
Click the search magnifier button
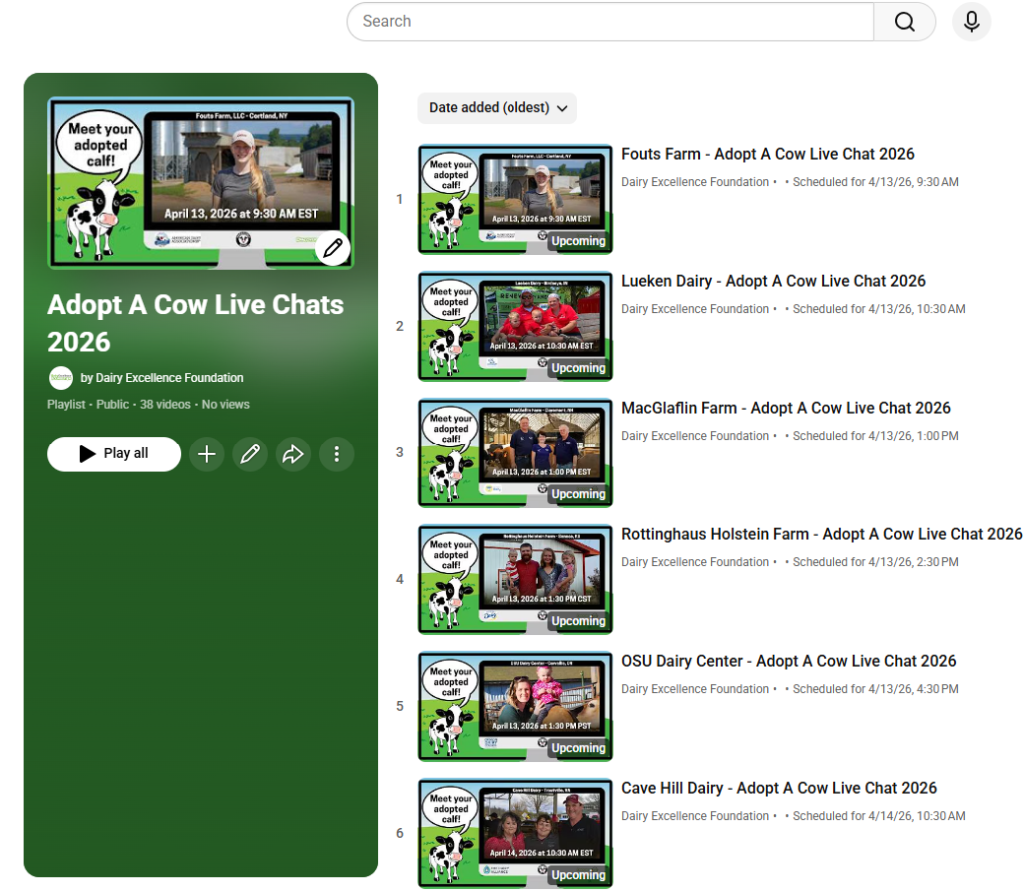click(x=904, y=22)
